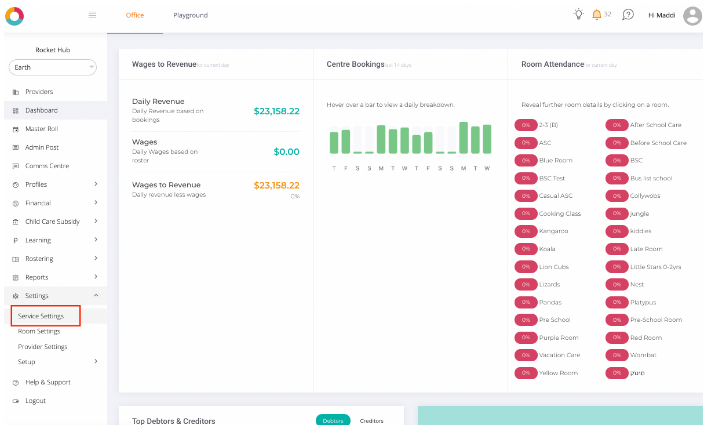This screenshot has width=703, height=427.
Task: Switch to the Playground tab
Action: click(190, 16)
